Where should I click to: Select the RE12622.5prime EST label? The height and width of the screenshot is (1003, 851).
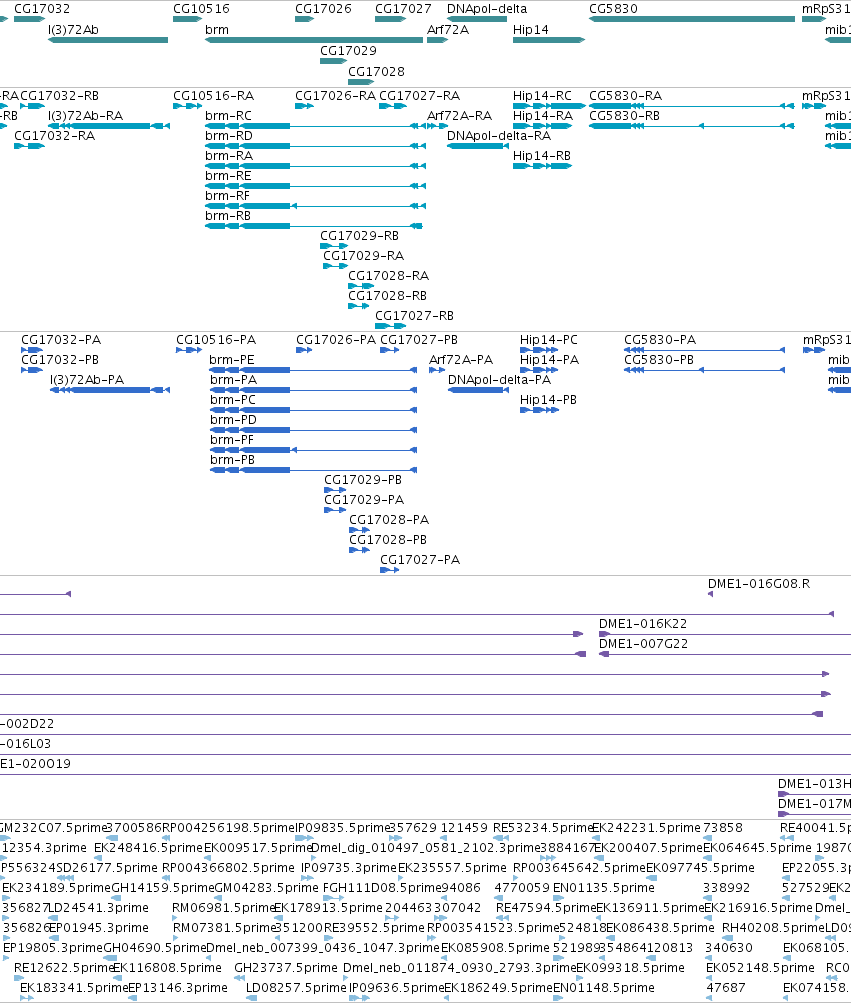point(63,968)
